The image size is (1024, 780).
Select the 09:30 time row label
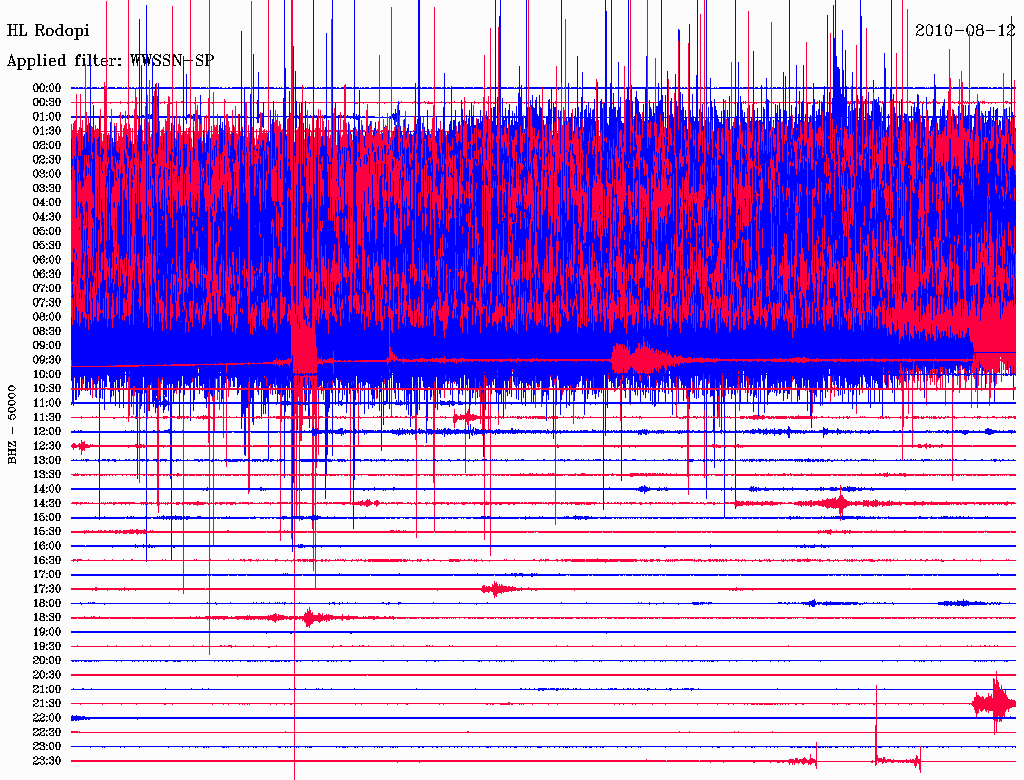47,360
